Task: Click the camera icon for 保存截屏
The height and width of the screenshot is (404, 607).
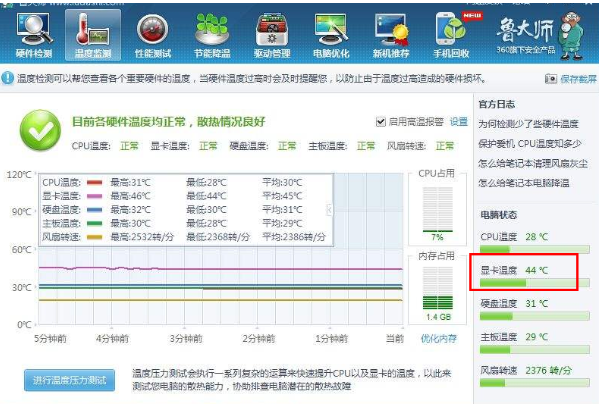Action: coord(550,79)
